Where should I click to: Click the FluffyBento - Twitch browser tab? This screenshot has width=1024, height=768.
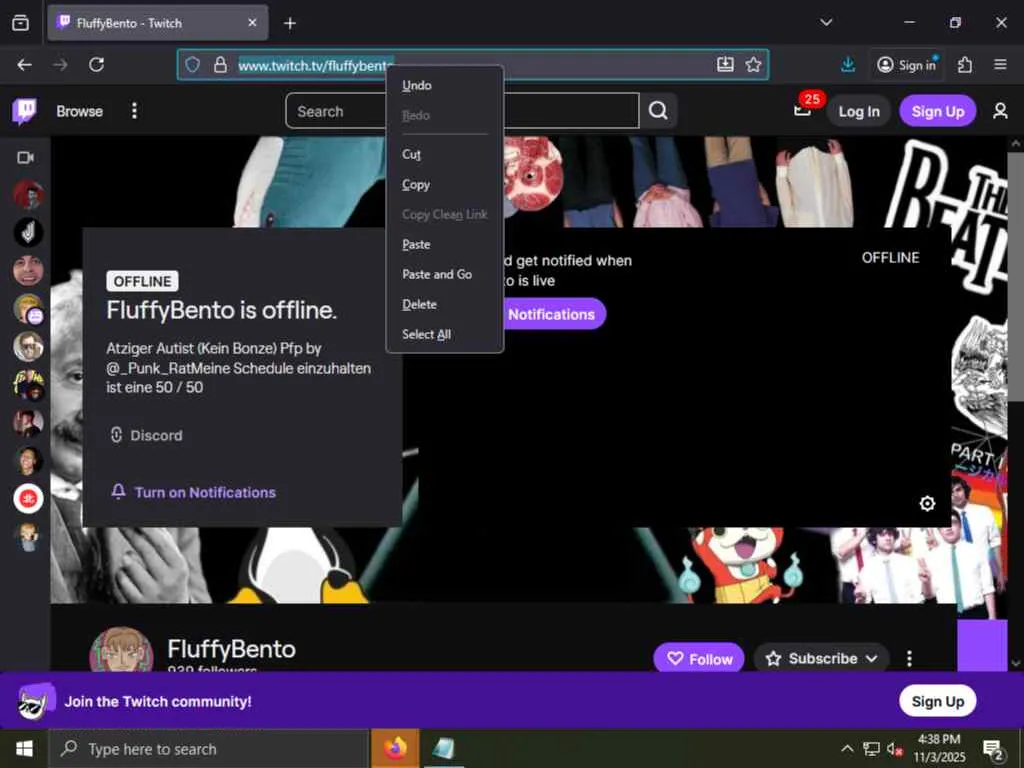click(157, 23)
